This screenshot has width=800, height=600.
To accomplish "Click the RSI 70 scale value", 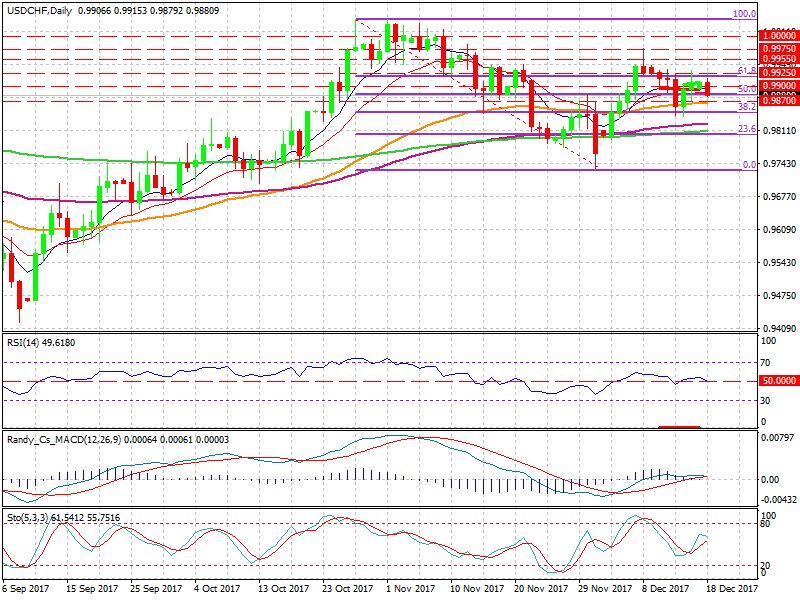I will (765, 363).
